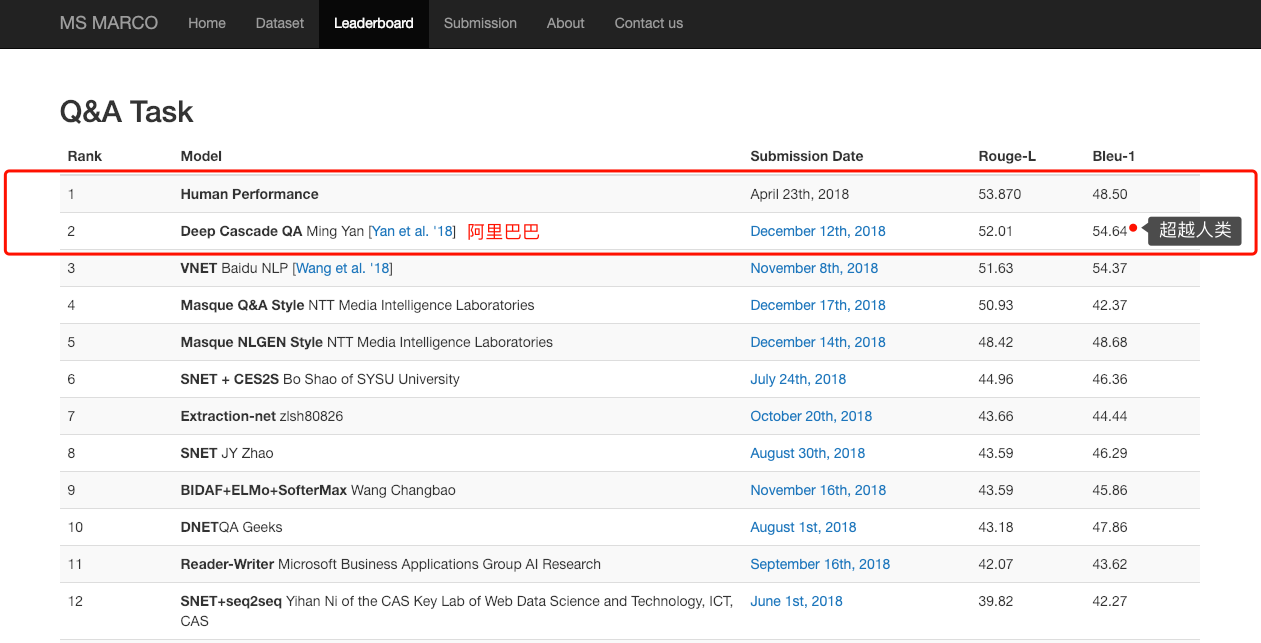
Task: Click the Rouge-L value 52.01
Action: pos(996,231)
